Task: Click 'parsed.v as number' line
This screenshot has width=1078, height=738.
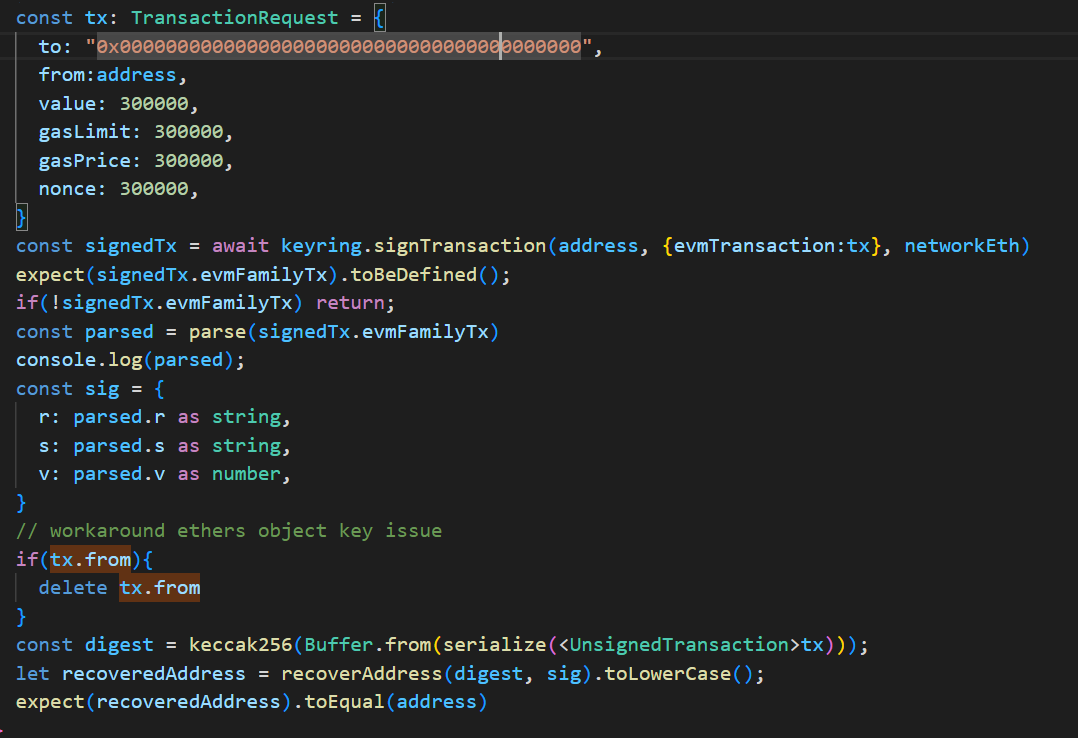Action: point(164,475)
